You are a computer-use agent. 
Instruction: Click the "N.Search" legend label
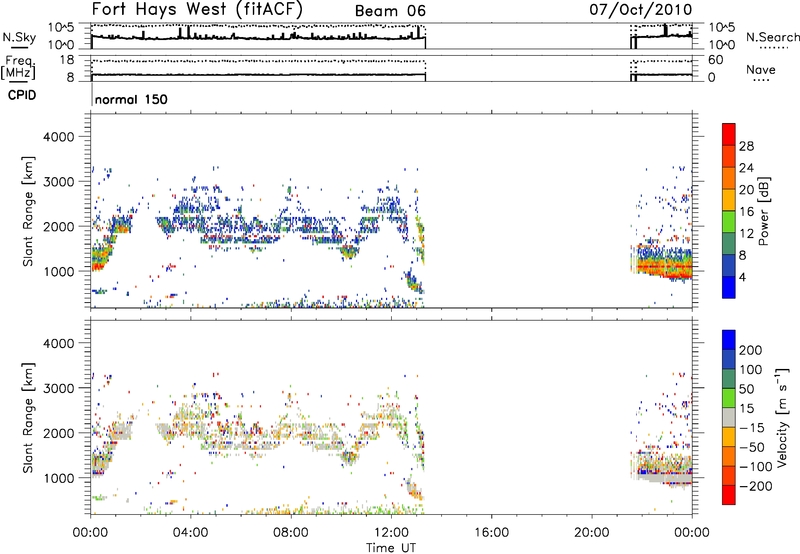(772, 37)
